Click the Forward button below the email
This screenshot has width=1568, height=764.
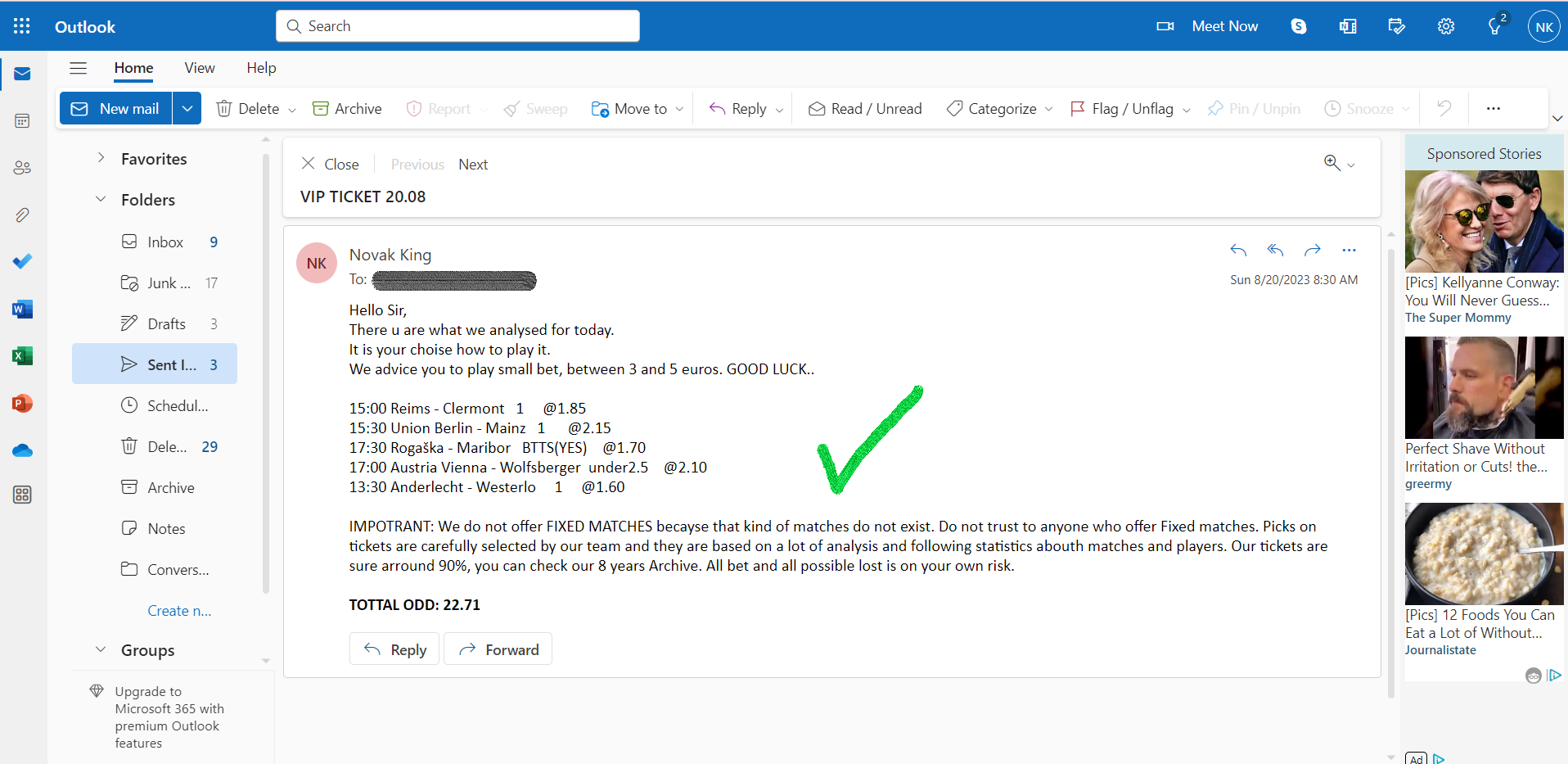(x=498, y=649)
